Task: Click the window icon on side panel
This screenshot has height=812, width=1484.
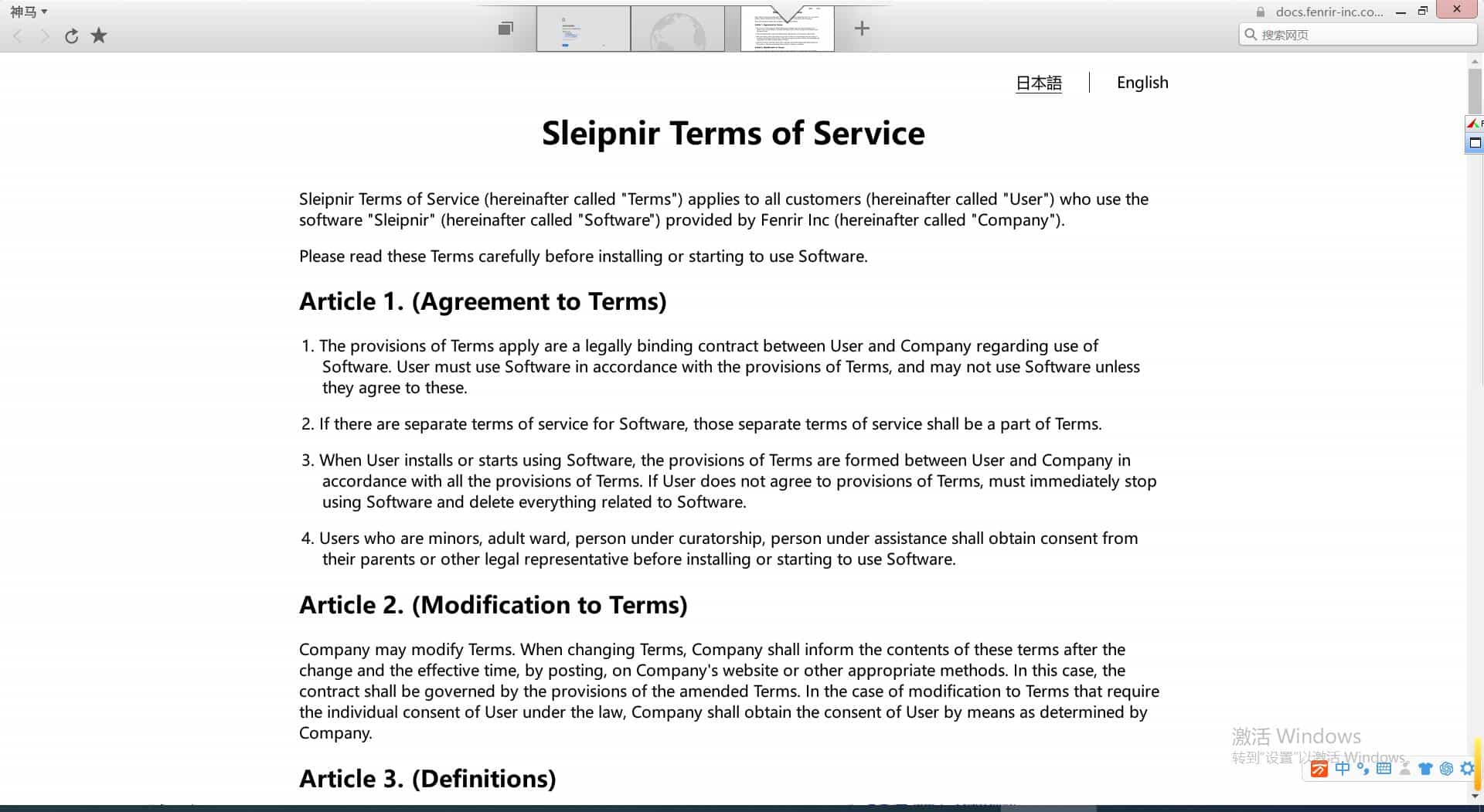Action: coord(1475,143)
